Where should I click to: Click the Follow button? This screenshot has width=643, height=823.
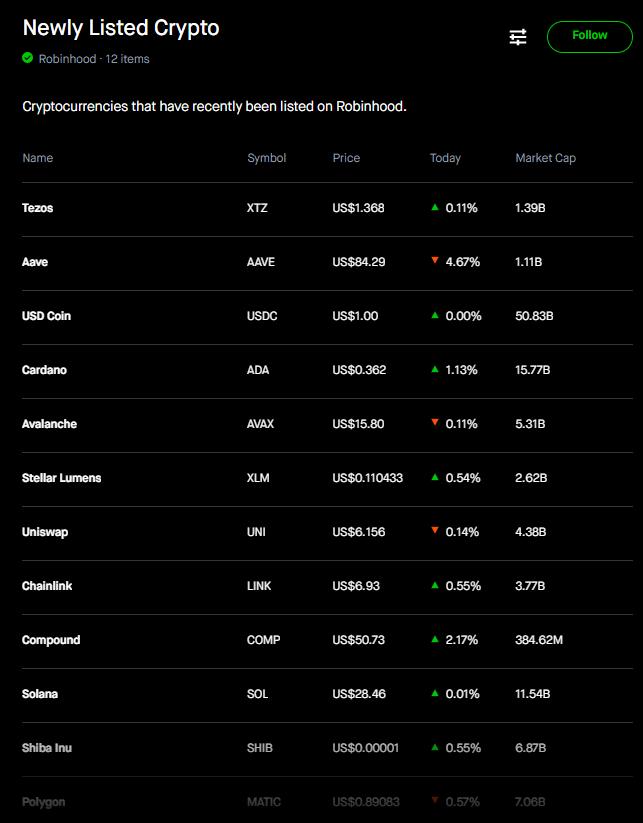click(x=589, y=35)
